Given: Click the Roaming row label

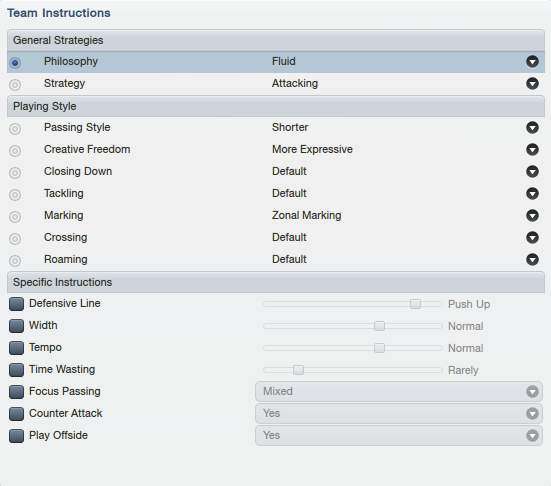Looking at the screenshot, I should [66, 259].
